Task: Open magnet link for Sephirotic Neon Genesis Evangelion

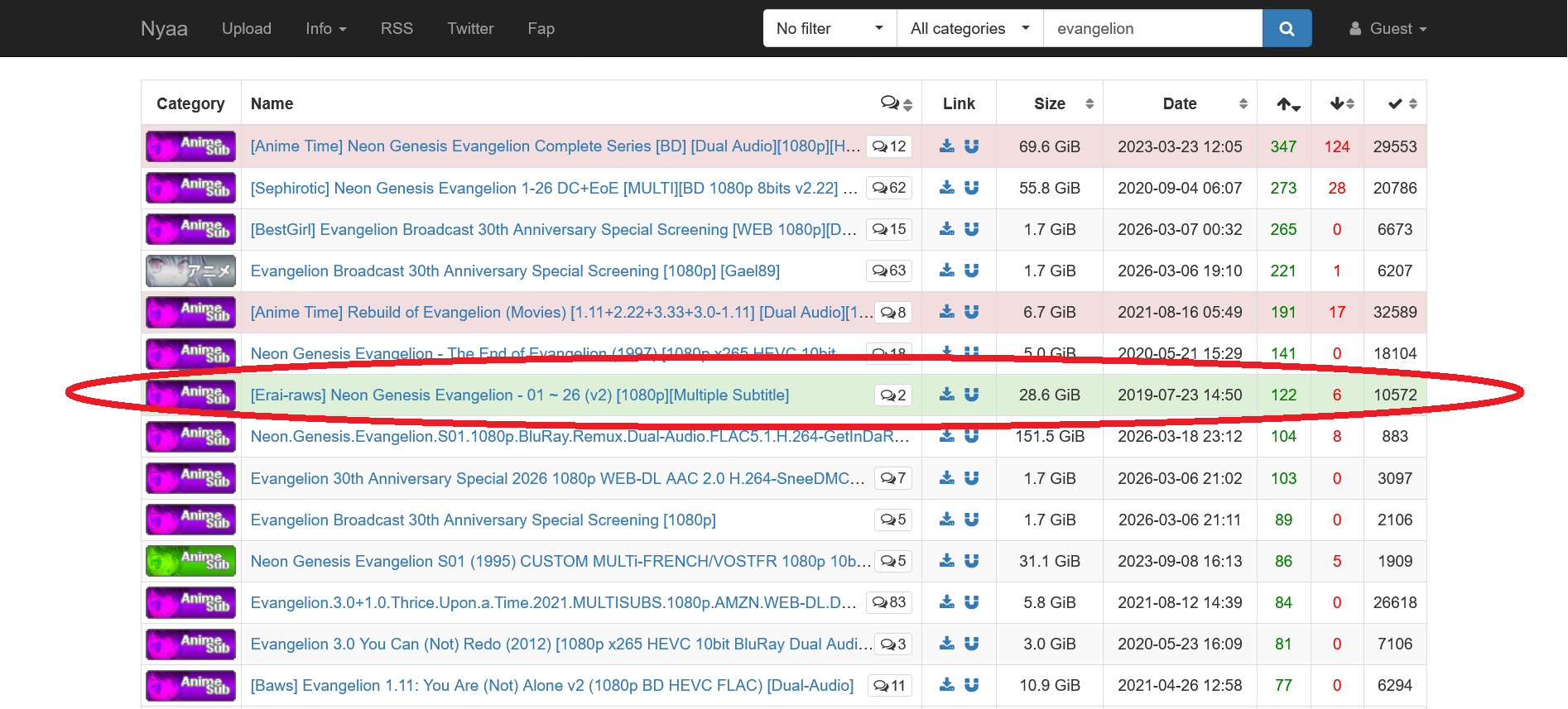Action: click(x=972, y=188)
